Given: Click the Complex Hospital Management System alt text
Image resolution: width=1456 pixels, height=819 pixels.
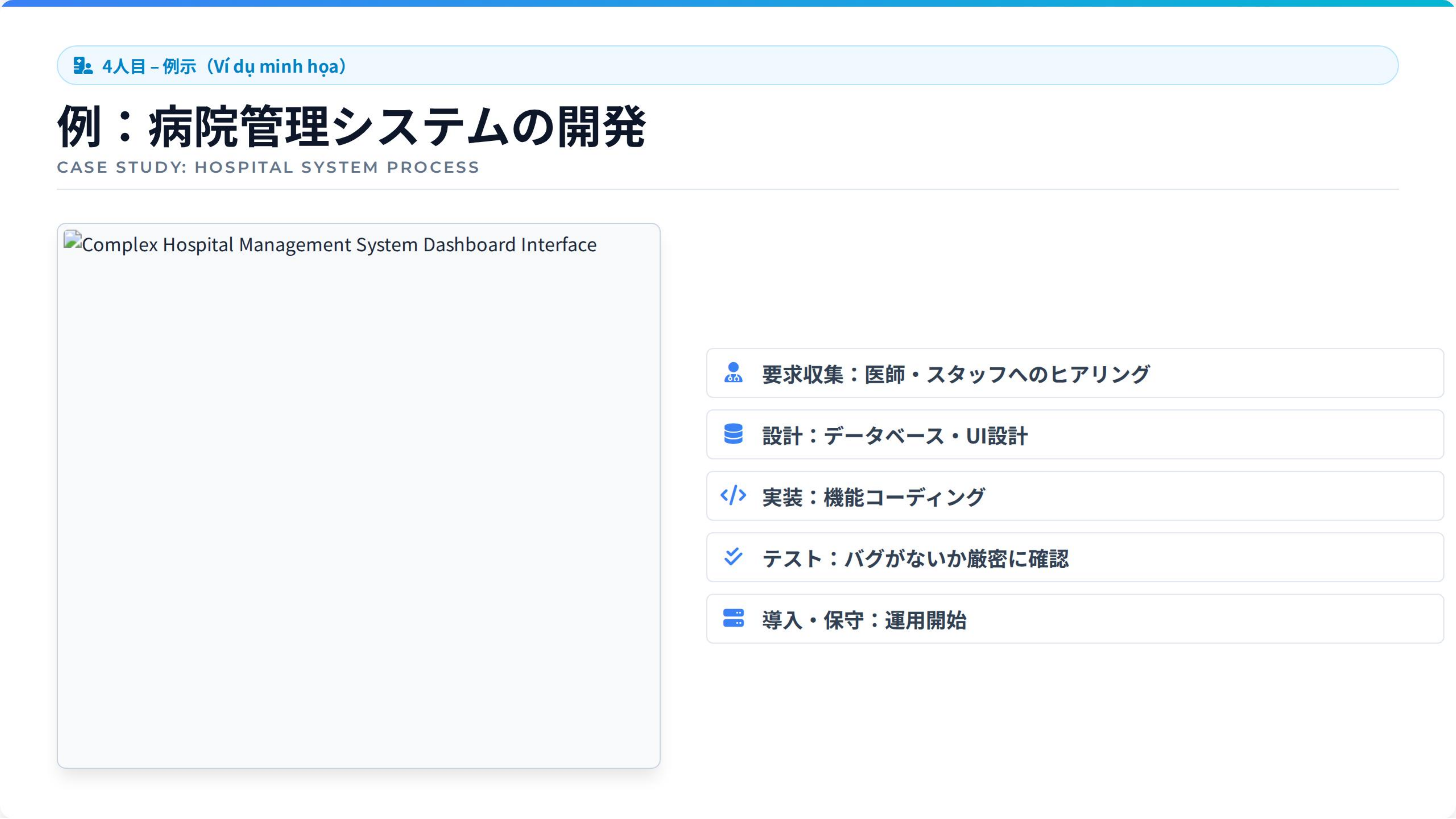Looking at the screenshot, I should (x=339, y=245).
